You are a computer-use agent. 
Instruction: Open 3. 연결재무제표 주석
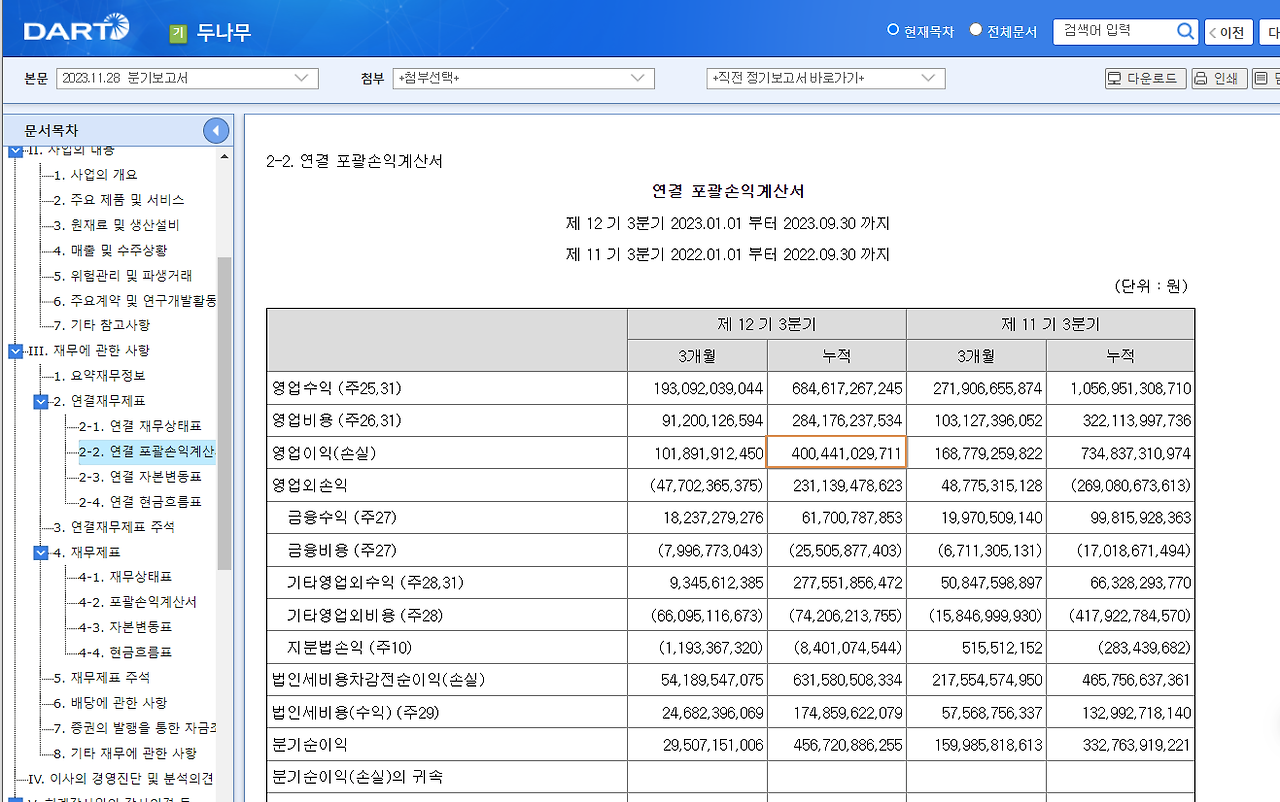(x=112, y=527)
